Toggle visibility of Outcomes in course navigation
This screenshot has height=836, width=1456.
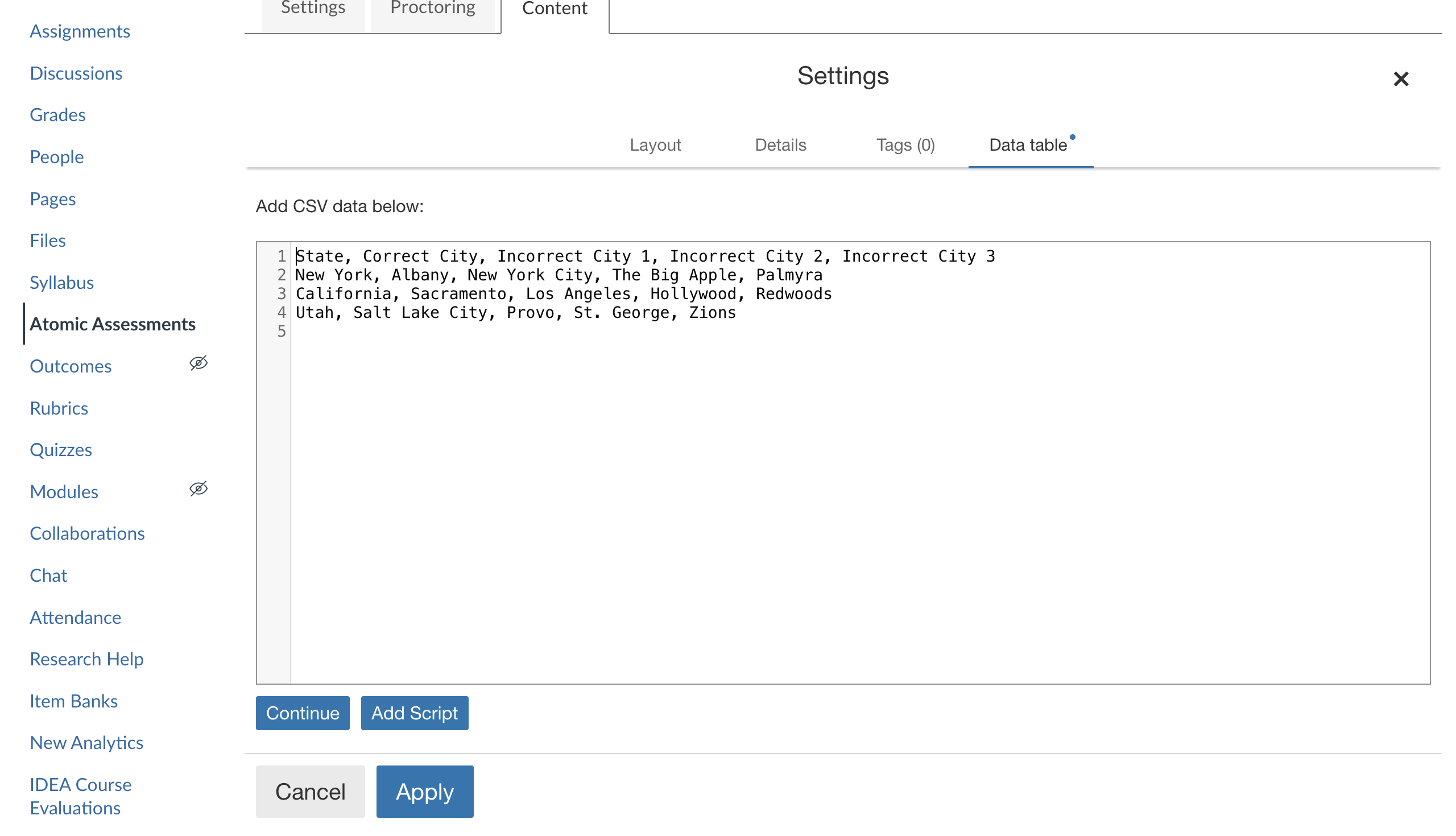[x=198, y=363]
